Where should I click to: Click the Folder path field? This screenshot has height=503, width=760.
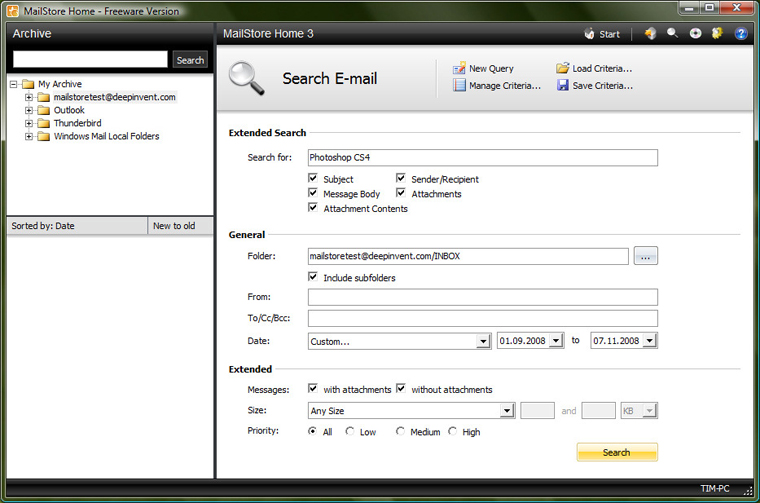pos(468,256)
